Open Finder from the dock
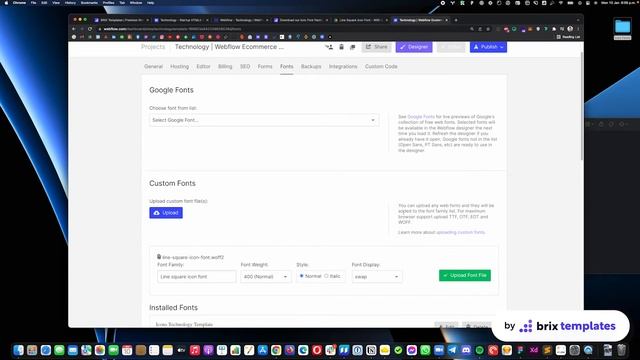Screen dimensions: 640x360 tap(19, 350)
